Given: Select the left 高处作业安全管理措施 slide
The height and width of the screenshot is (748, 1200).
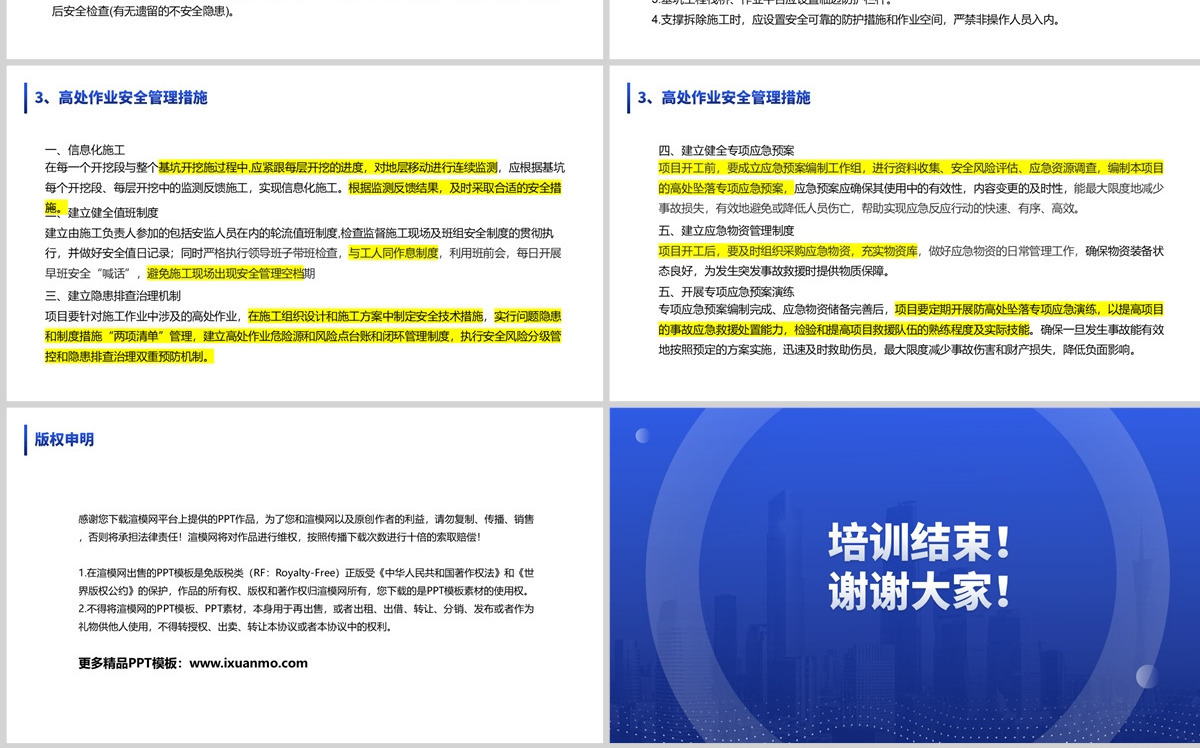Looking at the screenshot, I should [304, 233].
